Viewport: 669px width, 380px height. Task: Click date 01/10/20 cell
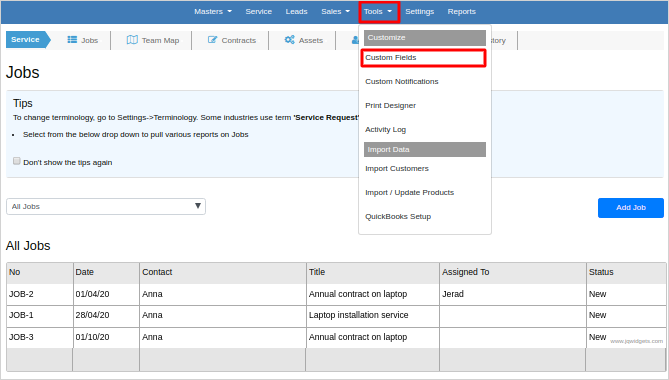tap(106, 337)
